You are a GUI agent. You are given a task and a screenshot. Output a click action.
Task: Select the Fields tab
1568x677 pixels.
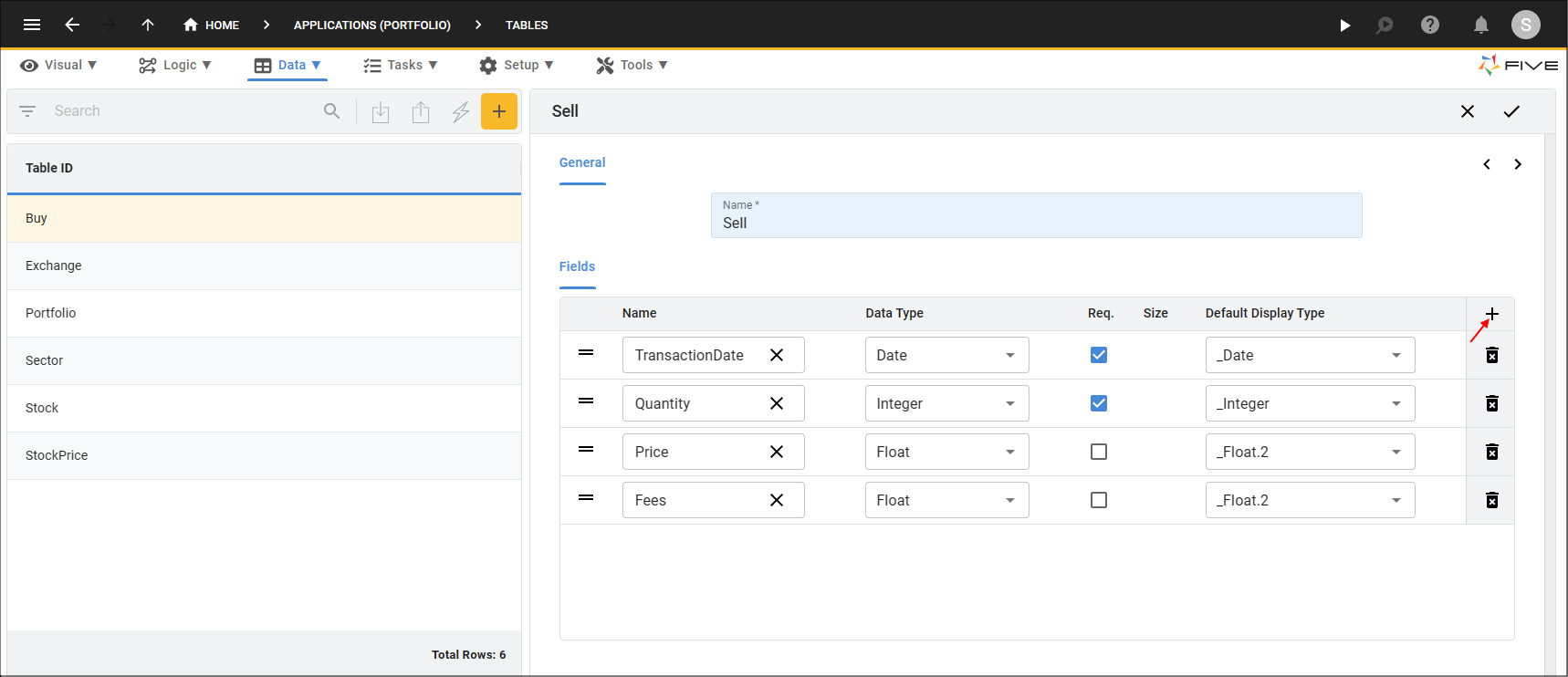coord(577,266)
